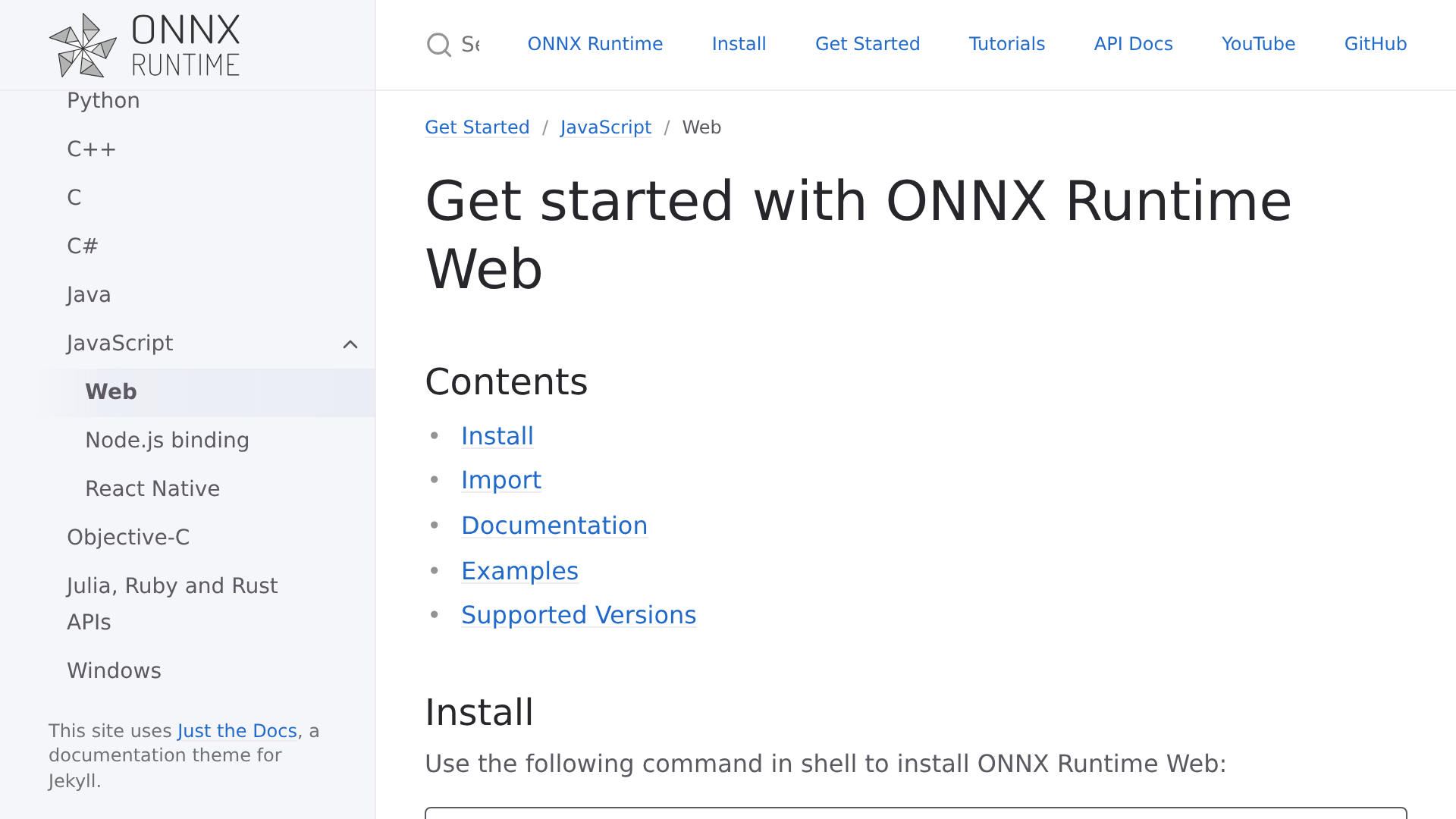Jump to Supported Versions in Contents
Viewport: 1456px width, 819px height.
point(579,615)
